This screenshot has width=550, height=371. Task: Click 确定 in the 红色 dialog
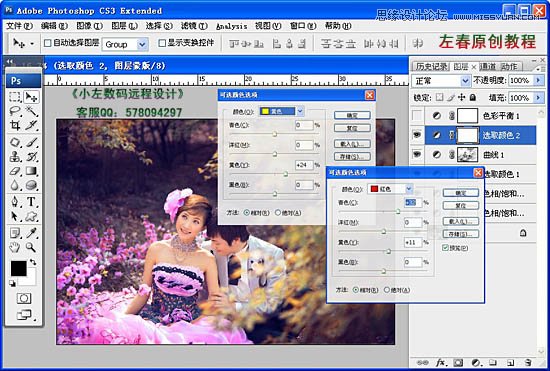tap(461, 193)
